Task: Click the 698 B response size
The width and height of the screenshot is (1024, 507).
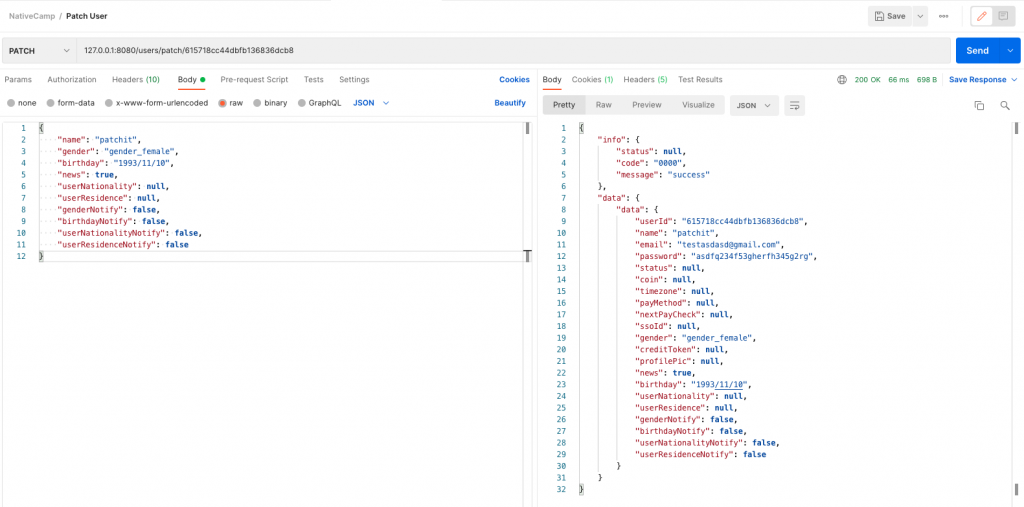Action: click(x=927, y=80)
